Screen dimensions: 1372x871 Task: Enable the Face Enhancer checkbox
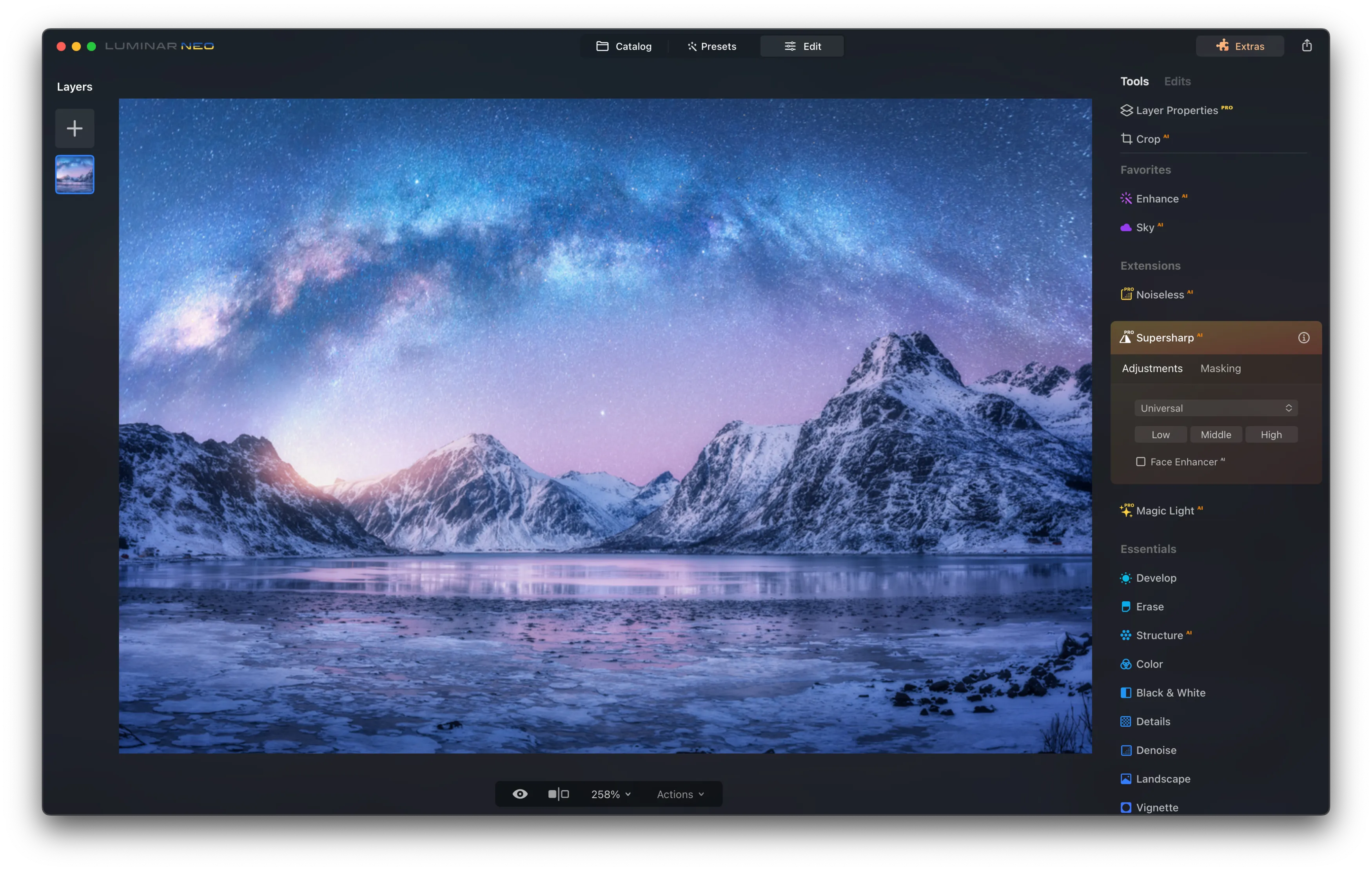1141,462
